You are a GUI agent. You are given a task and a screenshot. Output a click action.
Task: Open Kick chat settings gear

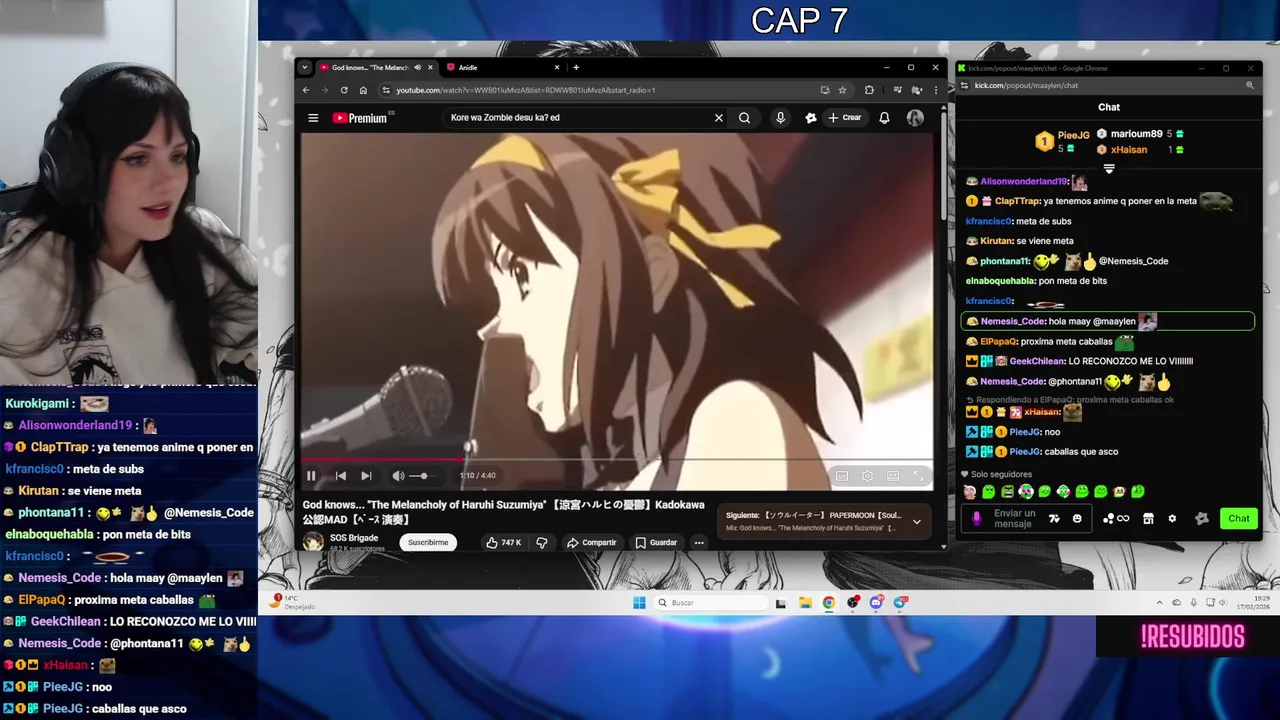click(x=1172, y=518)
